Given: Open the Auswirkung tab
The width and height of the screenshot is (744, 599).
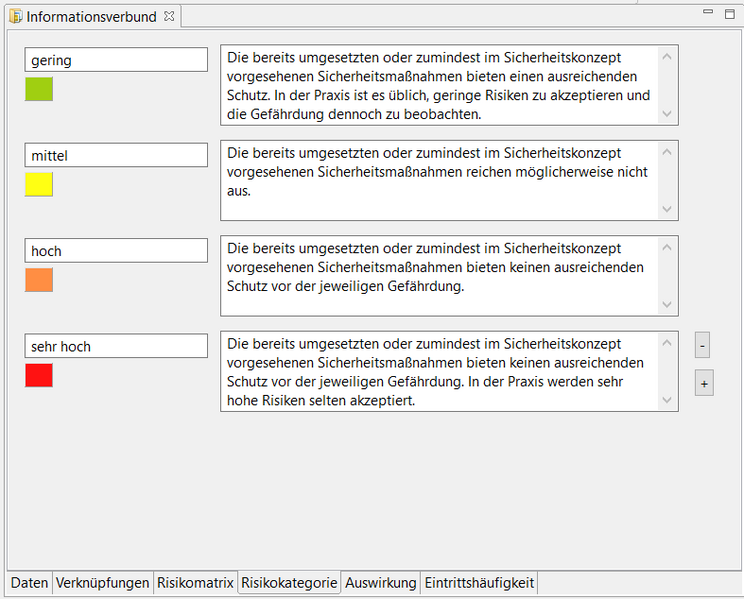Looking at the screenshot, I should click(x=381, y=582).
